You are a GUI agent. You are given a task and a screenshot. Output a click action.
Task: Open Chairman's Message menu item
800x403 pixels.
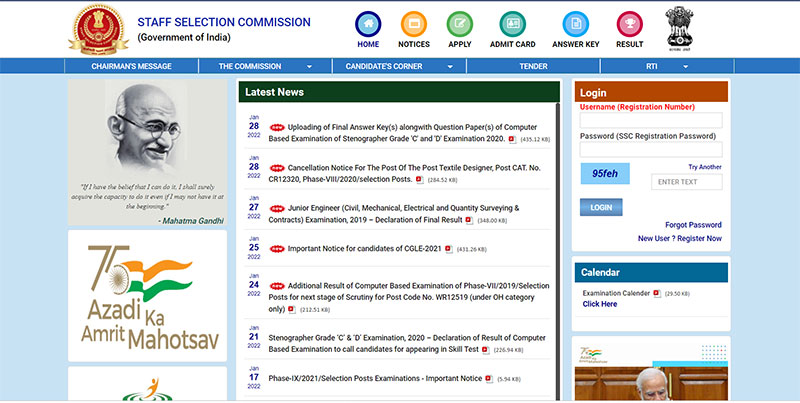[132, 66]
